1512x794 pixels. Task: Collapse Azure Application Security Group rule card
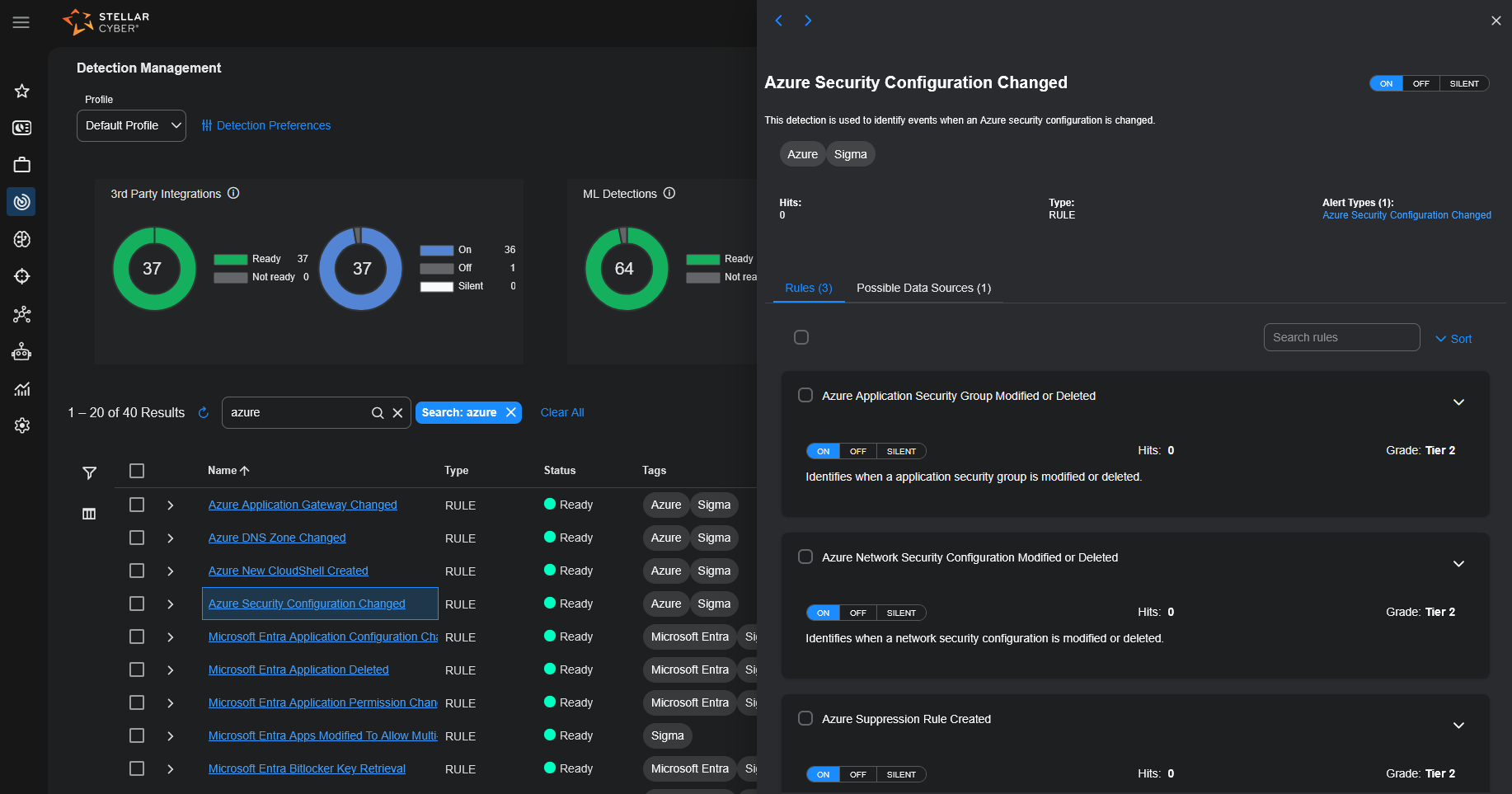(x=1458, y=402)
